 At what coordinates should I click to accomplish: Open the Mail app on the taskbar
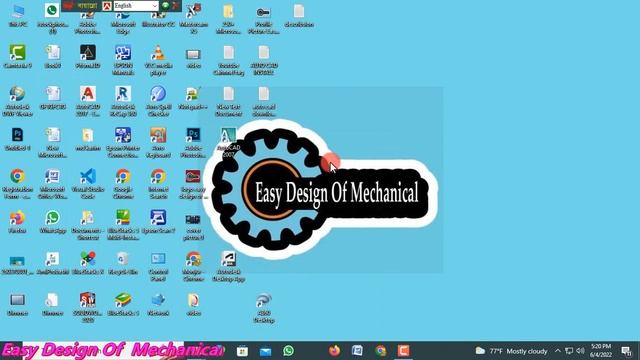click(265, 351)
